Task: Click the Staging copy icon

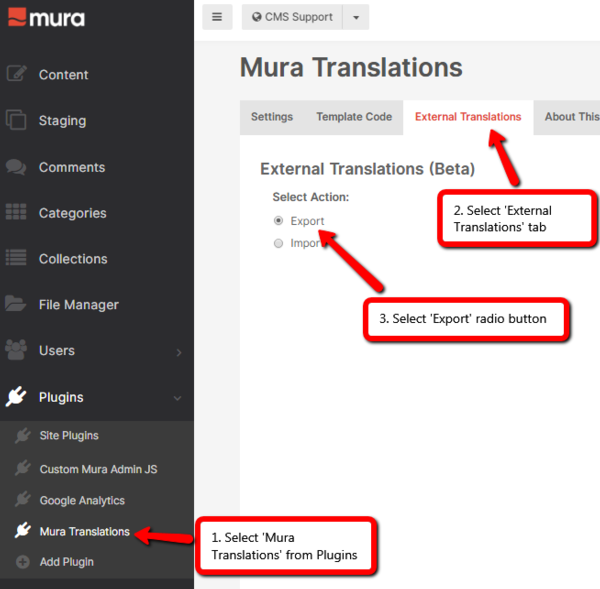Action: point(16,120)
